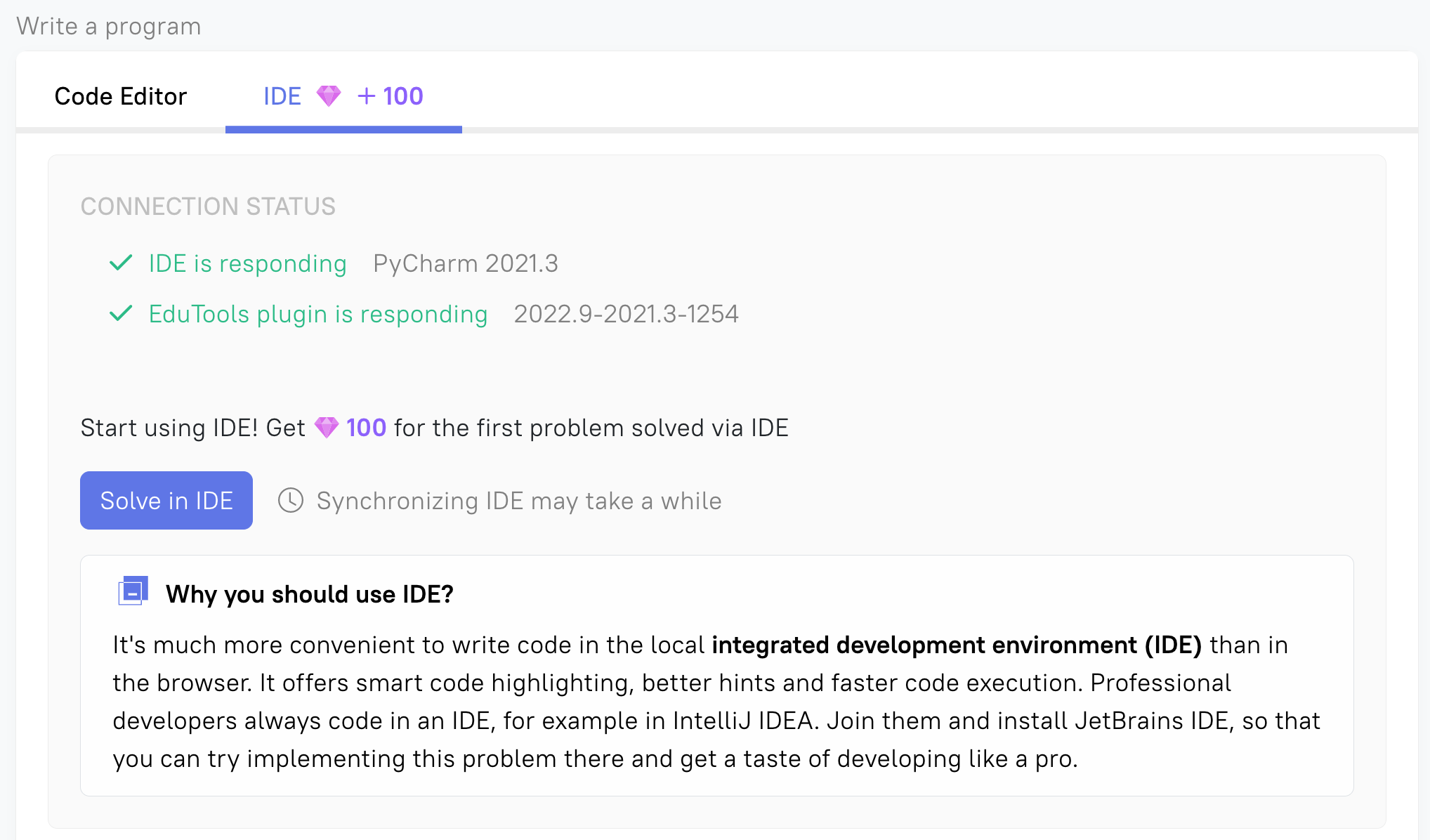Click IDE is responding status text
This screenshot has height=840, width=1430.
tap(247, 263)
